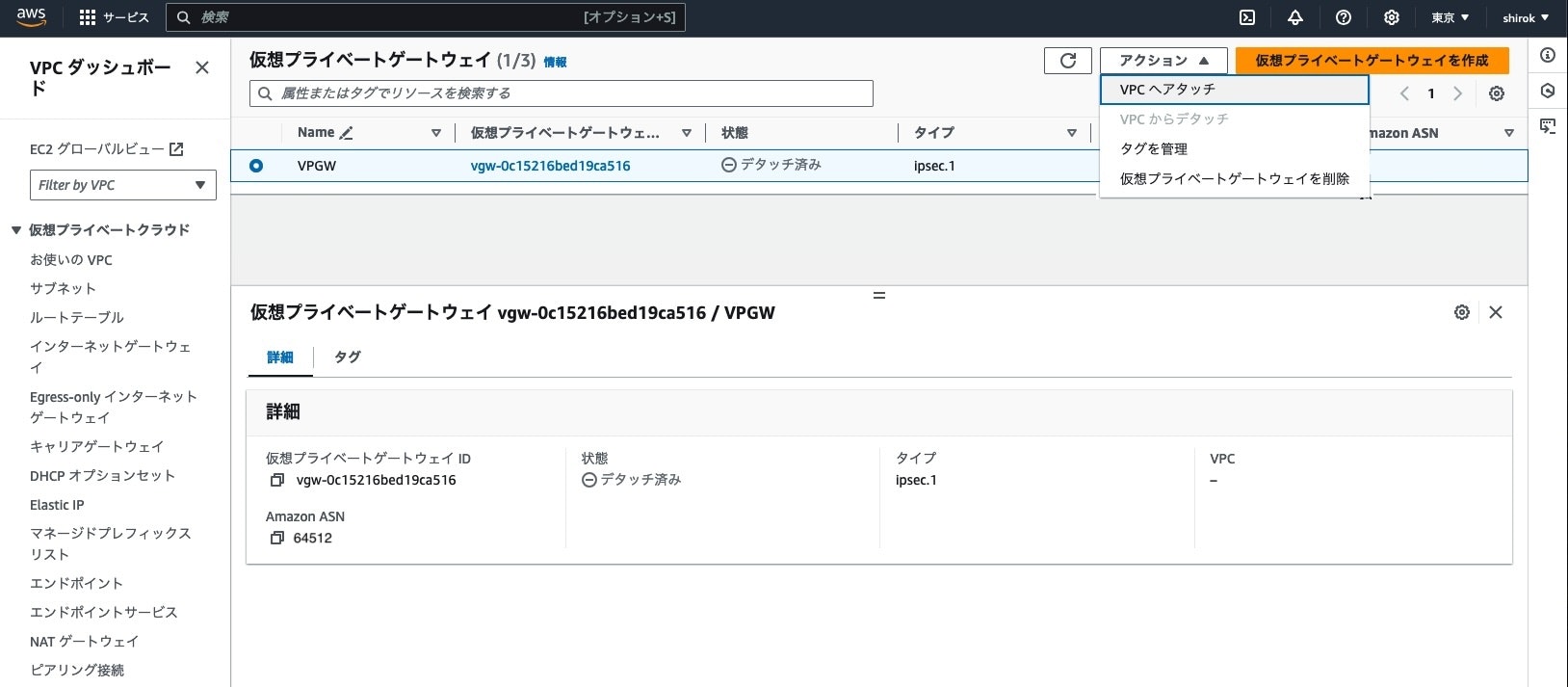Open the info panel icon on right edge
Viewport: 1568px width, 687px height.
(1548, 55)
